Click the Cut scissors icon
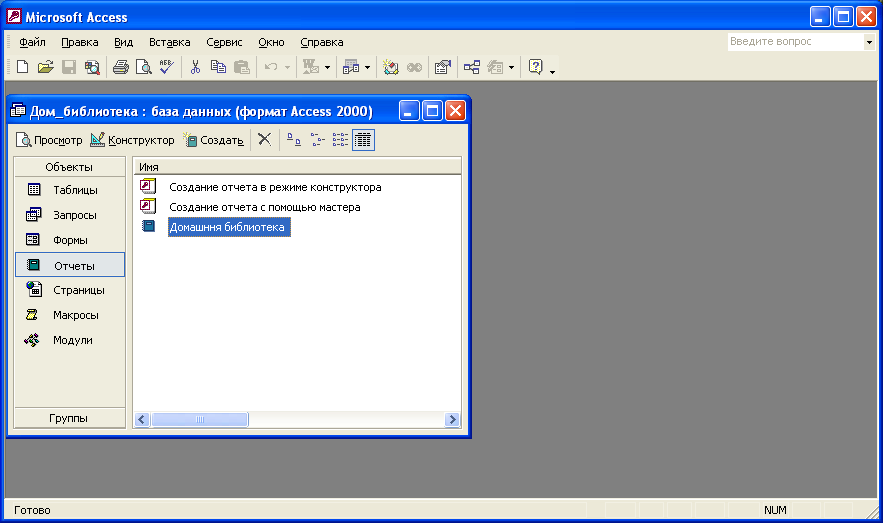The width and height of the screenshot is (883, 523). 195,67
